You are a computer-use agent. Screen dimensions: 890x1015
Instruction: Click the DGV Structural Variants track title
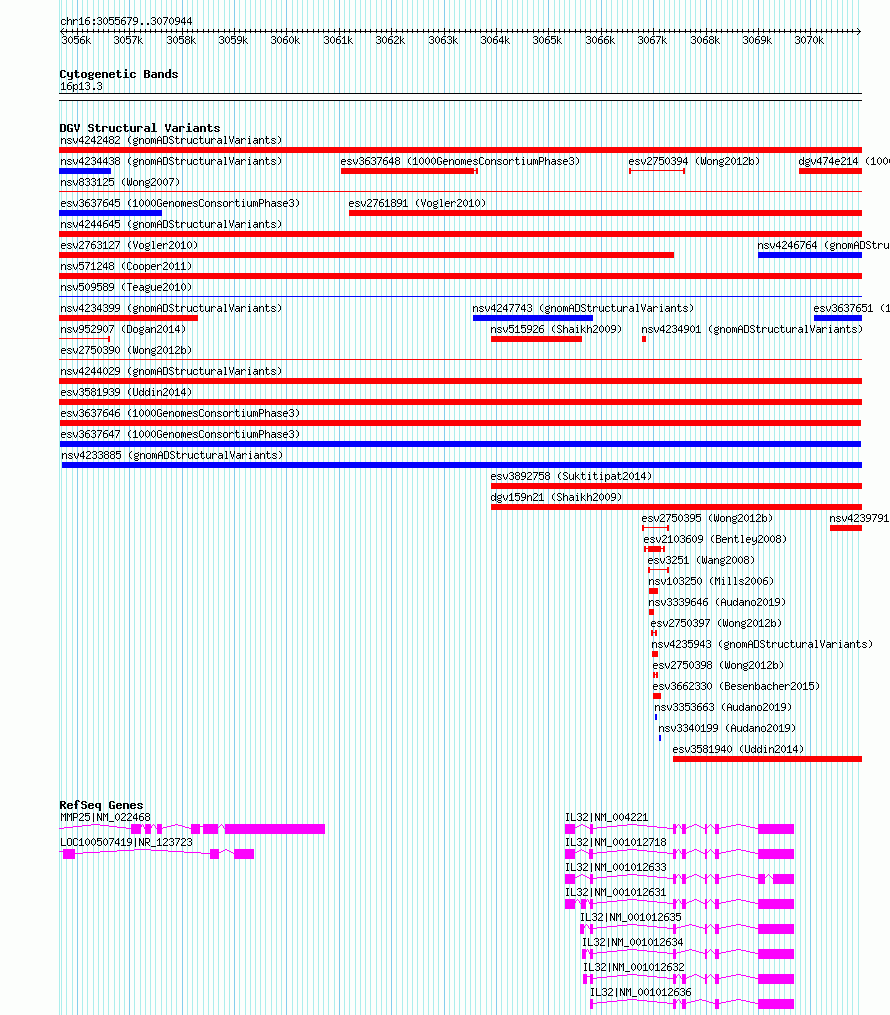140,128
